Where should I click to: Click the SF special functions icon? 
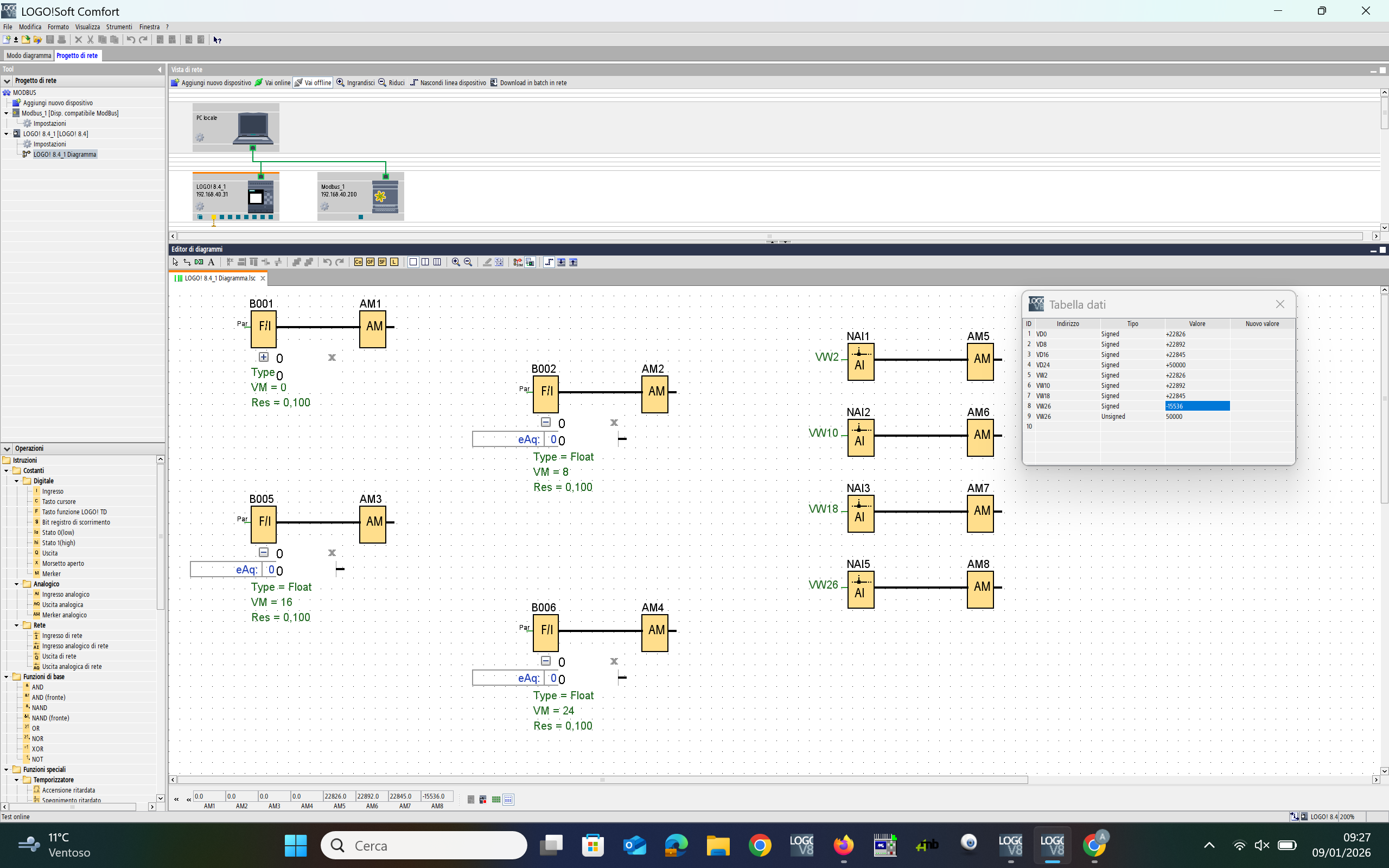coord(383,263)
